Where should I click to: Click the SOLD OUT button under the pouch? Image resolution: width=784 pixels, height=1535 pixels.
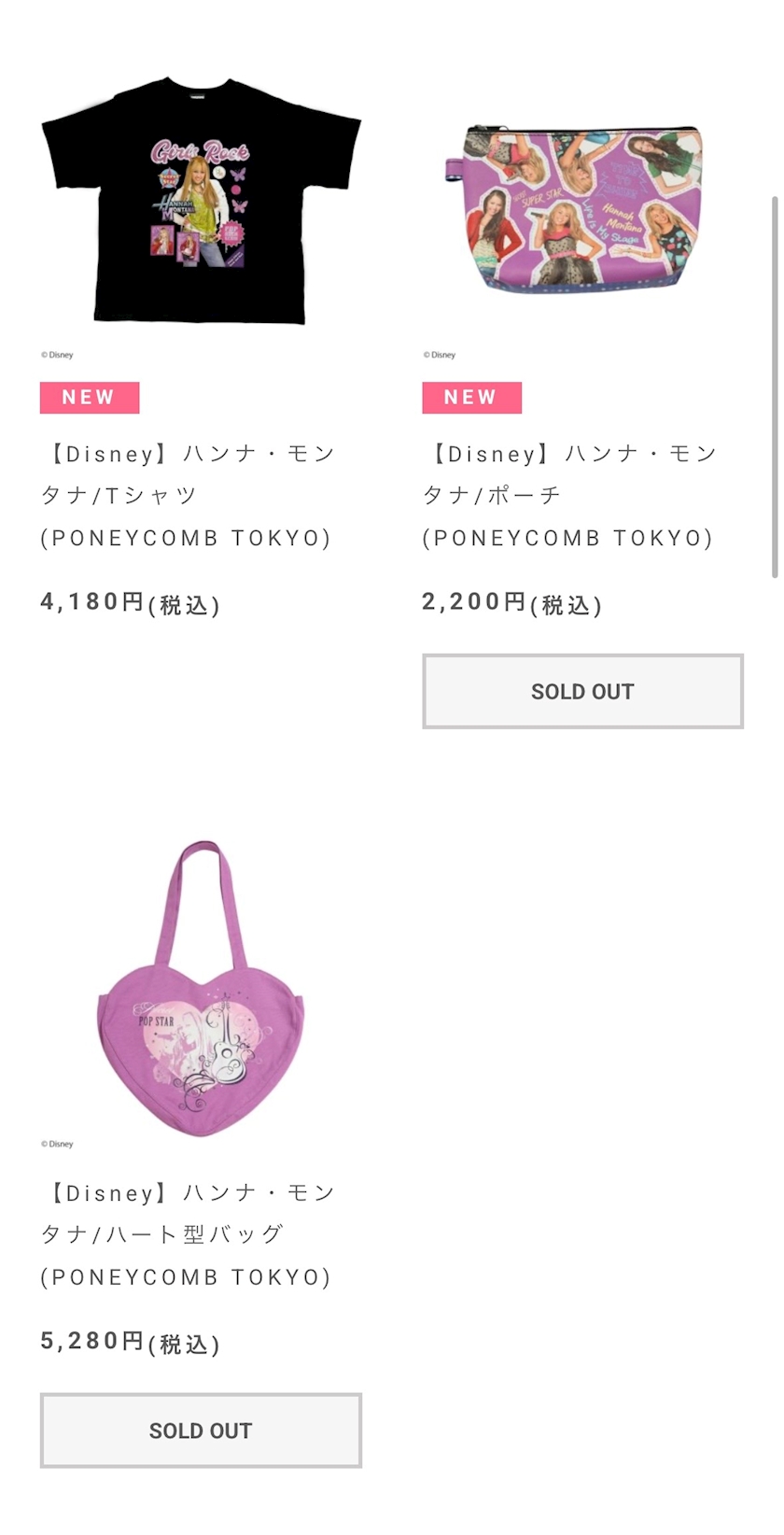pyautogui.click(x=582, y=691)
